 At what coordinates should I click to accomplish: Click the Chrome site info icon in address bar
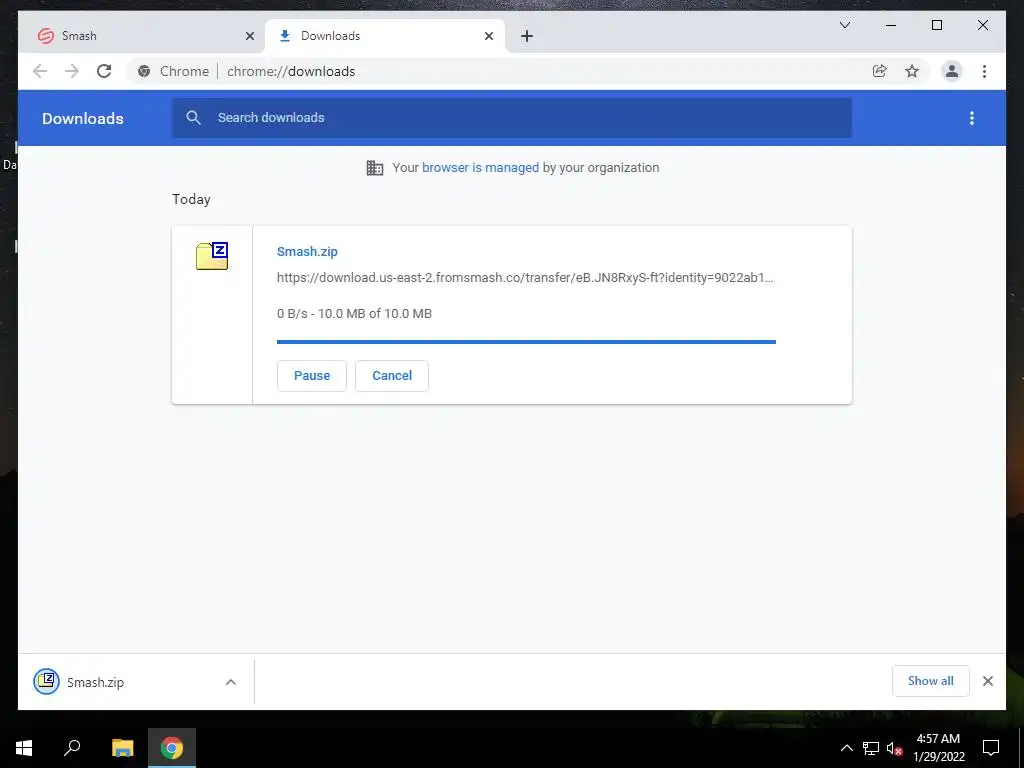click(x=144, y=71)
